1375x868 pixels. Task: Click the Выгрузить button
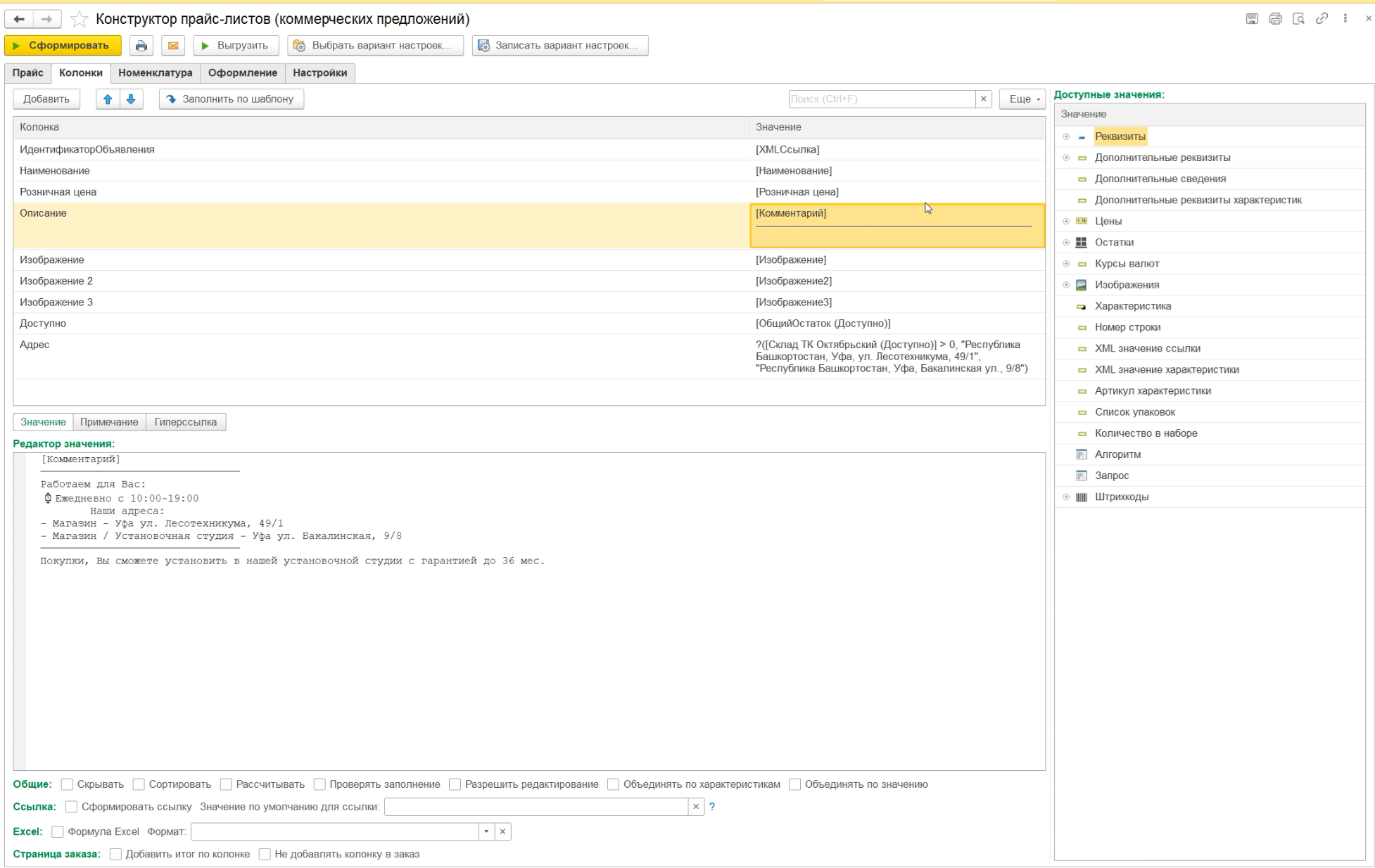tap(236, 46)
